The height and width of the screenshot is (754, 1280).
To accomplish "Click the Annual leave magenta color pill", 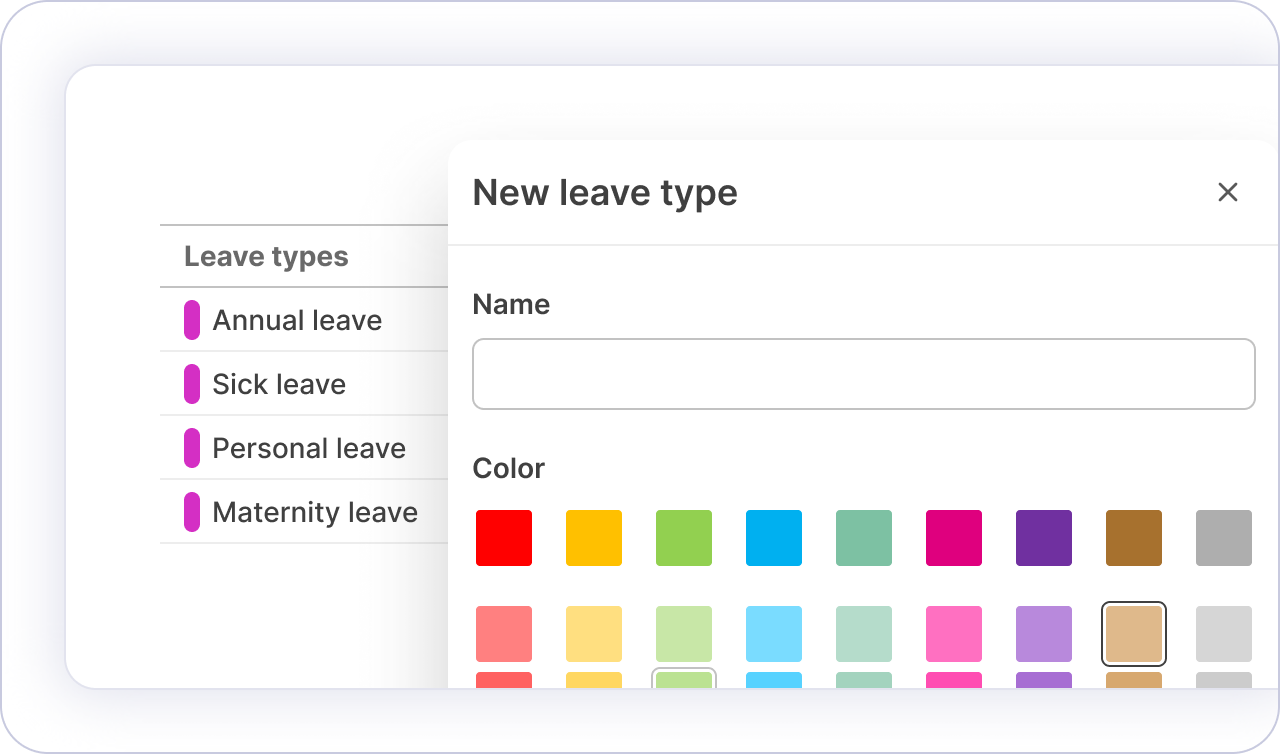I will [x=192, y=320].
